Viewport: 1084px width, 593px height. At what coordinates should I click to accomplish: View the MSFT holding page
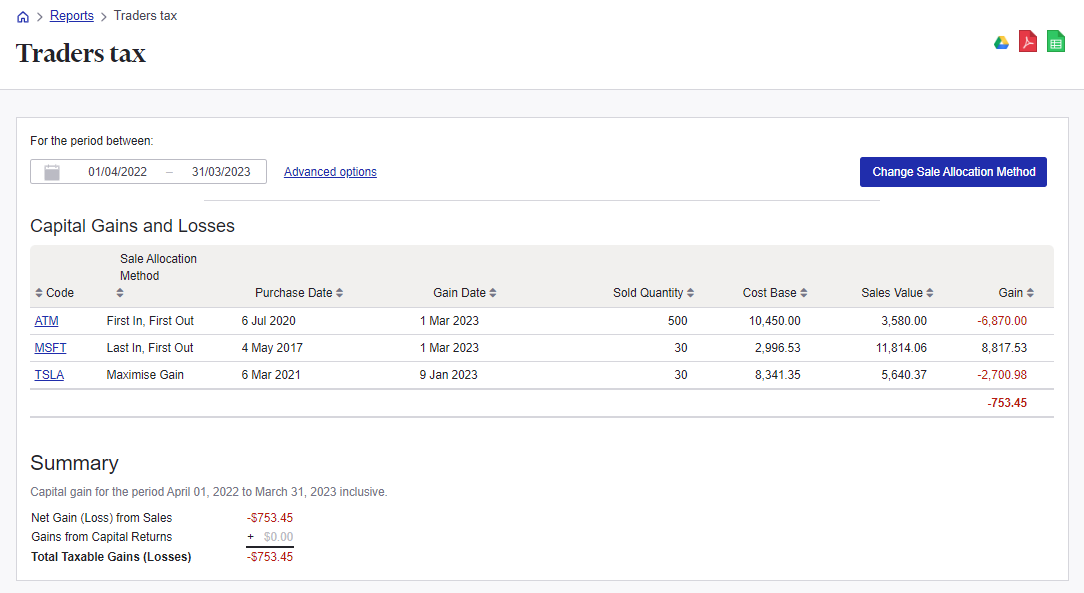(50, 348)
